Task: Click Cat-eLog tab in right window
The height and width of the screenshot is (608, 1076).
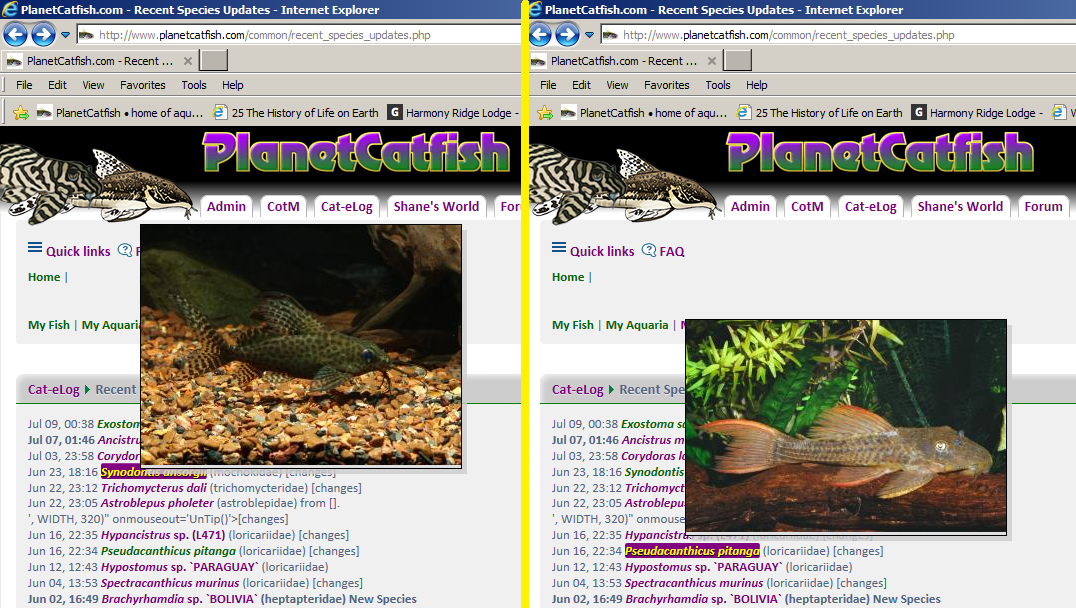Action: pos(871,207)
